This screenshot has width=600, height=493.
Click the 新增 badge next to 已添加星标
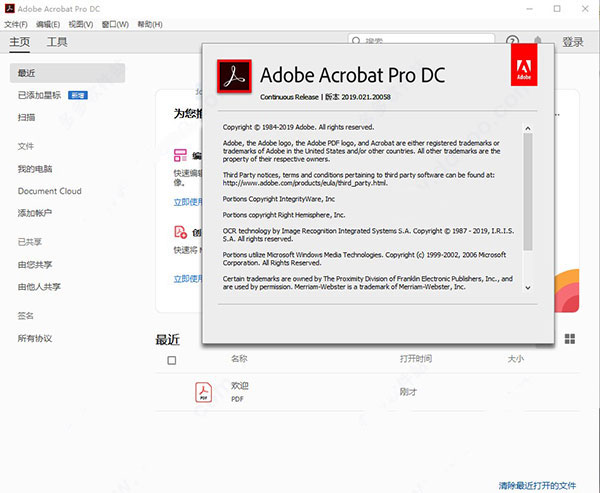click(78, 95)
